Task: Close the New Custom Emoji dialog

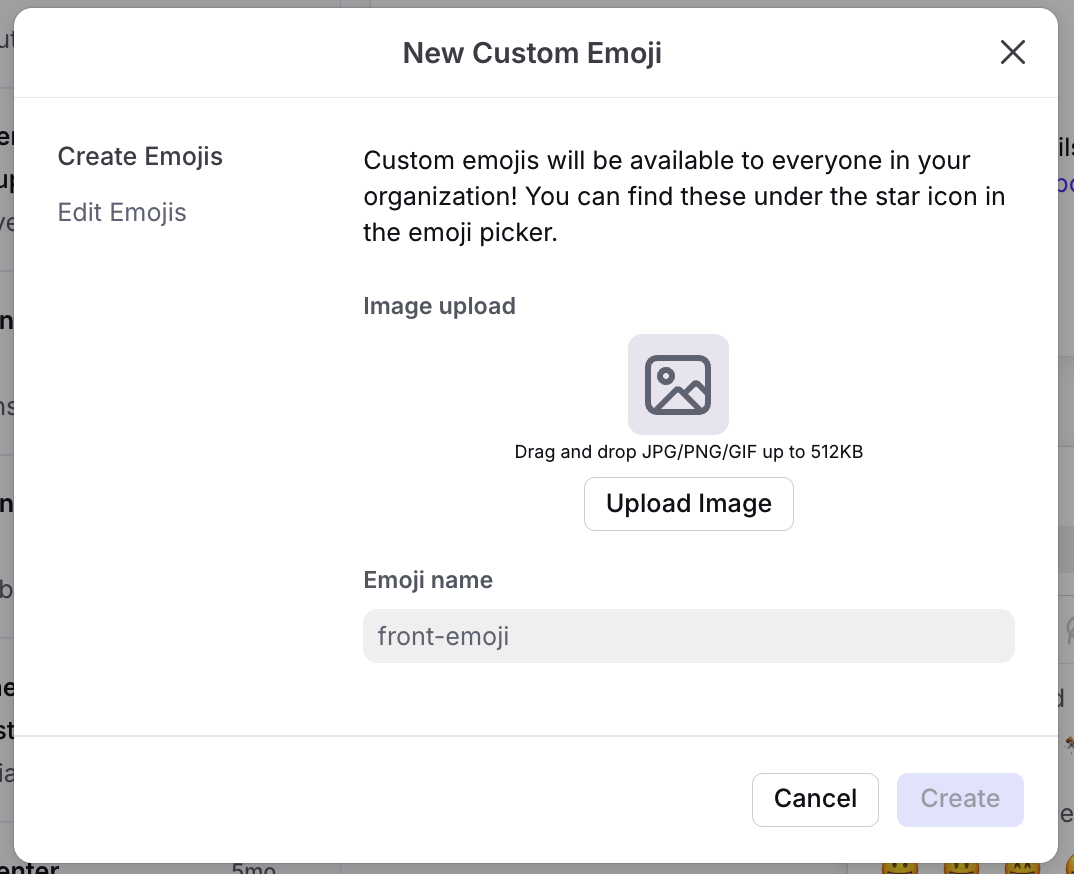Action: pos(1013,52)
